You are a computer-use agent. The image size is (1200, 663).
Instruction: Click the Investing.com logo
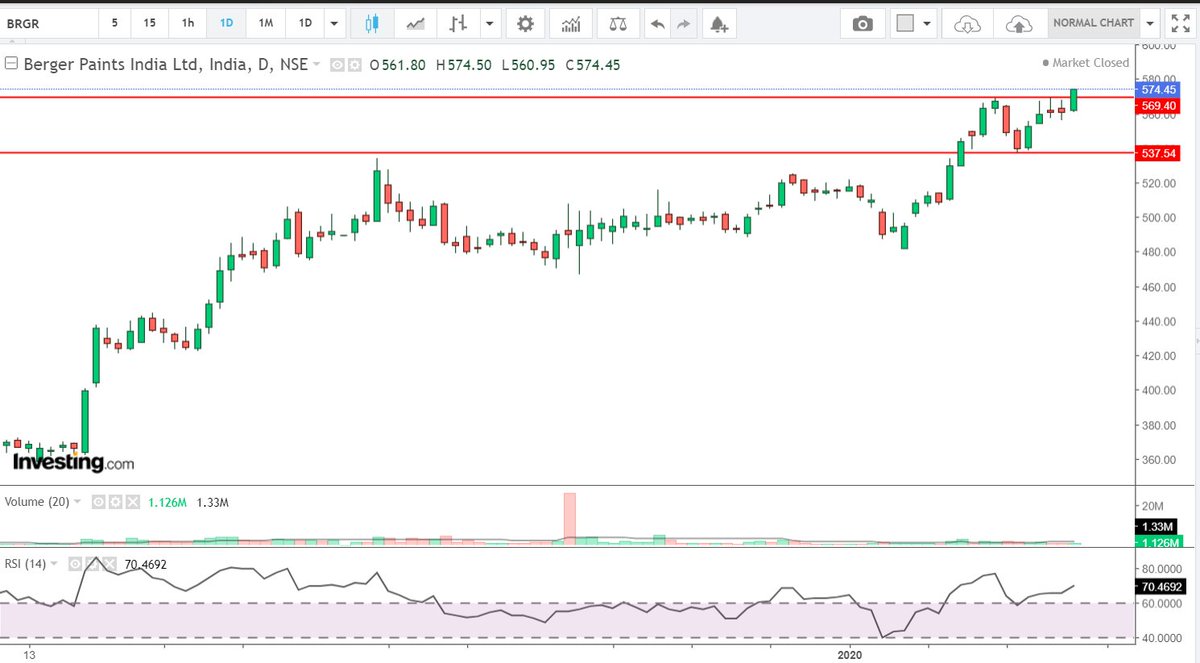click(x=73, y=462)
